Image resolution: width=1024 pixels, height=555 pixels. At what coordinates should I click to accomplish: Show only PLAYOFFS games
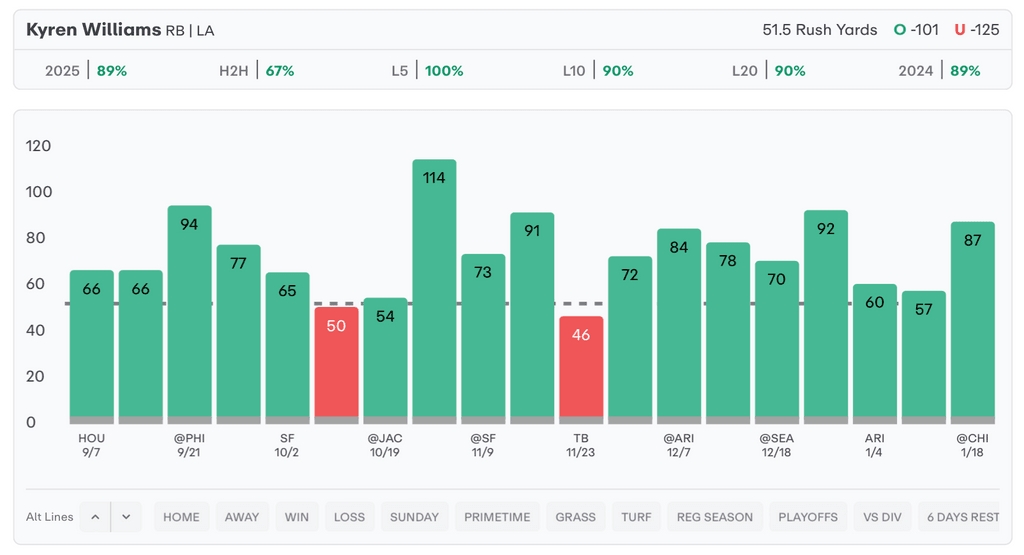point(808,517)
